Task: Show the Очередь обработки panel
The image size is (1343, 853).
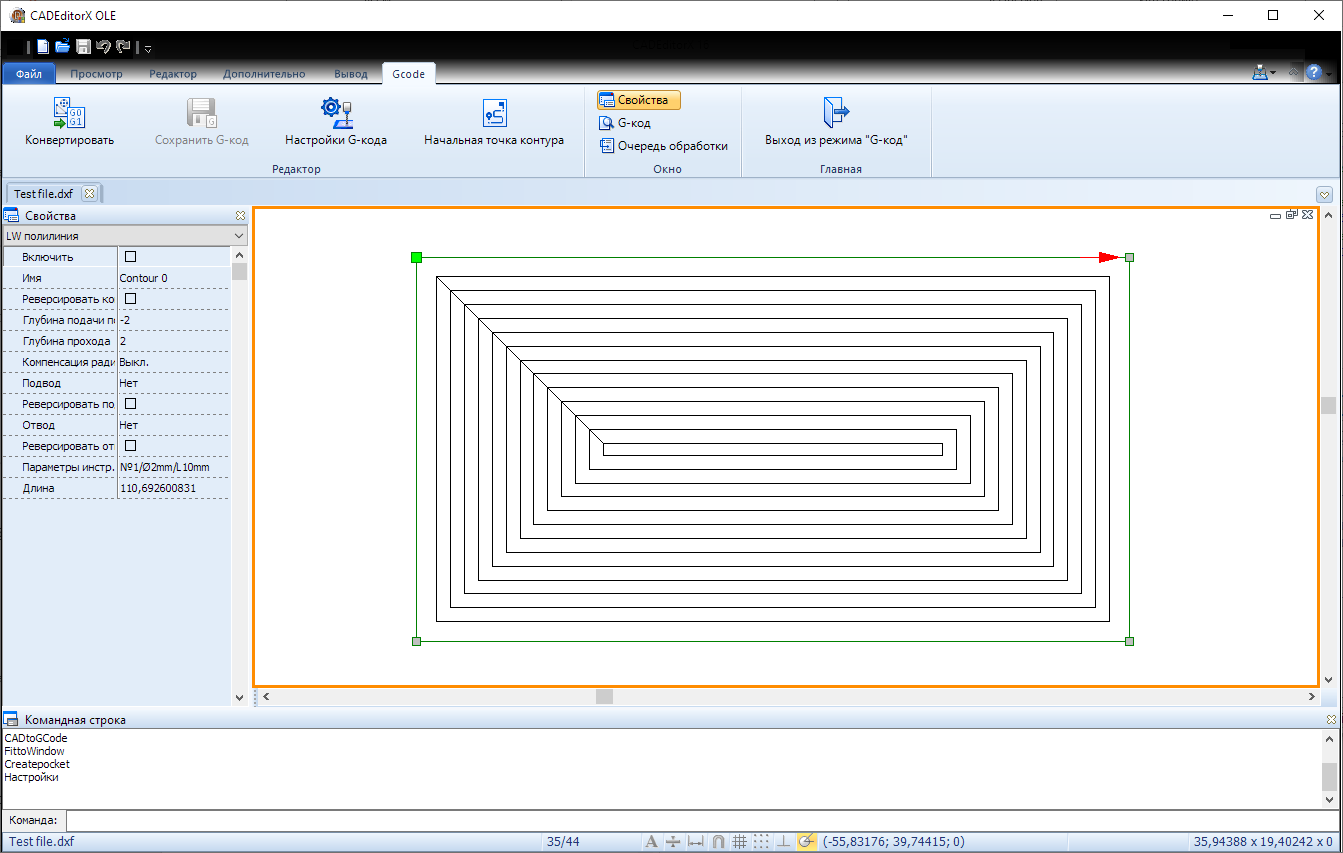Action: [664, 146]
